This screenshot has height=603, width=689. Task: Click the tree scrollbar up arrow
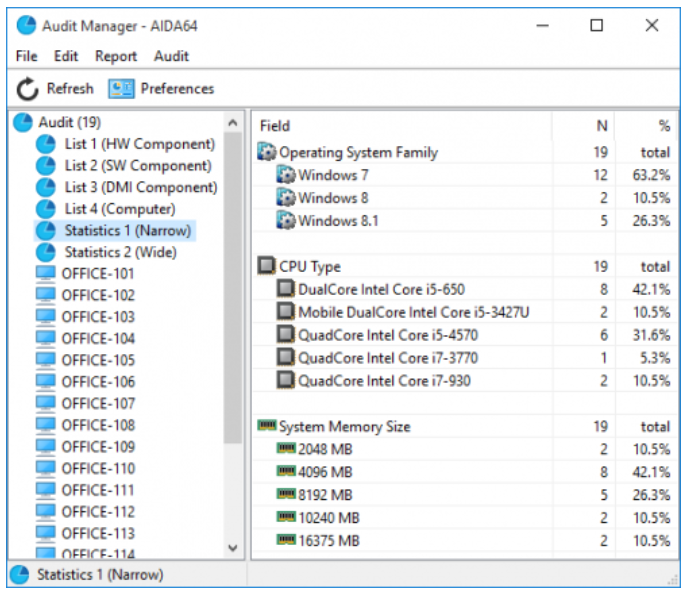click(233, 123)
